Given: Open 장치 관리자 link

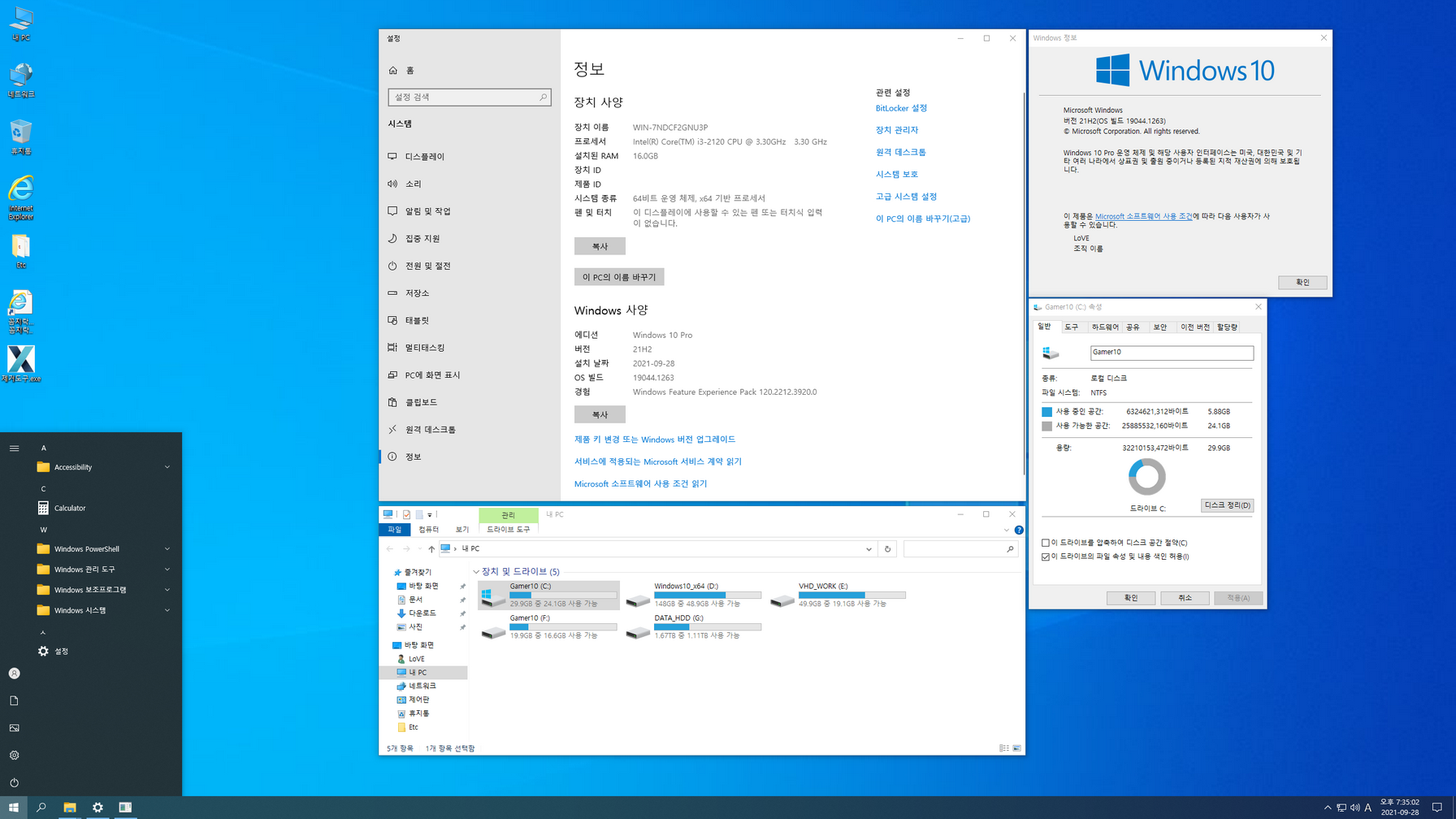Looking at the screenshot, I should tap(897, 130).
